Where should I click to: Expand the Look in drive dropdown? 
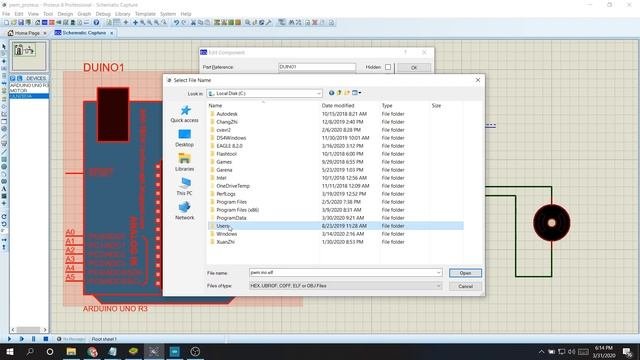tap(318, 93)
